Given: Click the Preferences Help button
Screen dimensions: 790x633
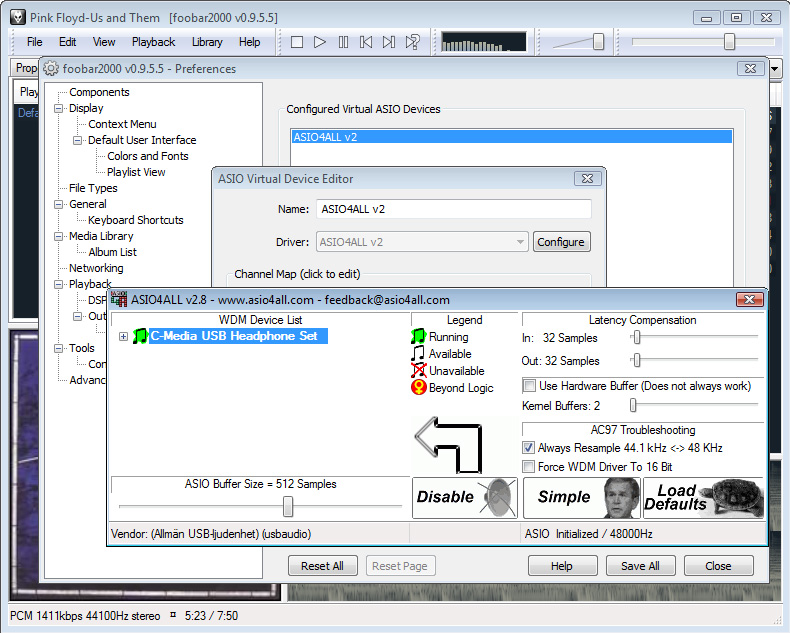Looking at the screenshot, I should pos(562,565).
